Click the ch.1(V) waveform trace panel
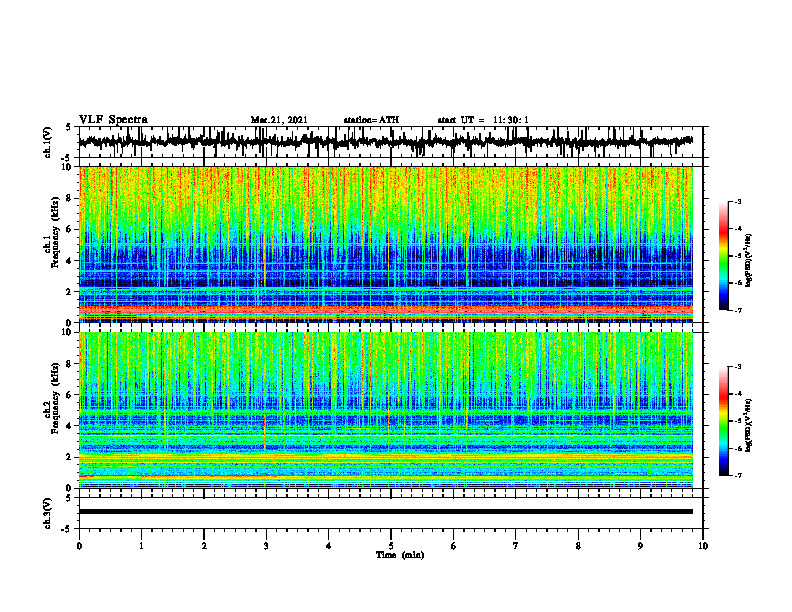The image size is (792, 612). click(391, 142)
